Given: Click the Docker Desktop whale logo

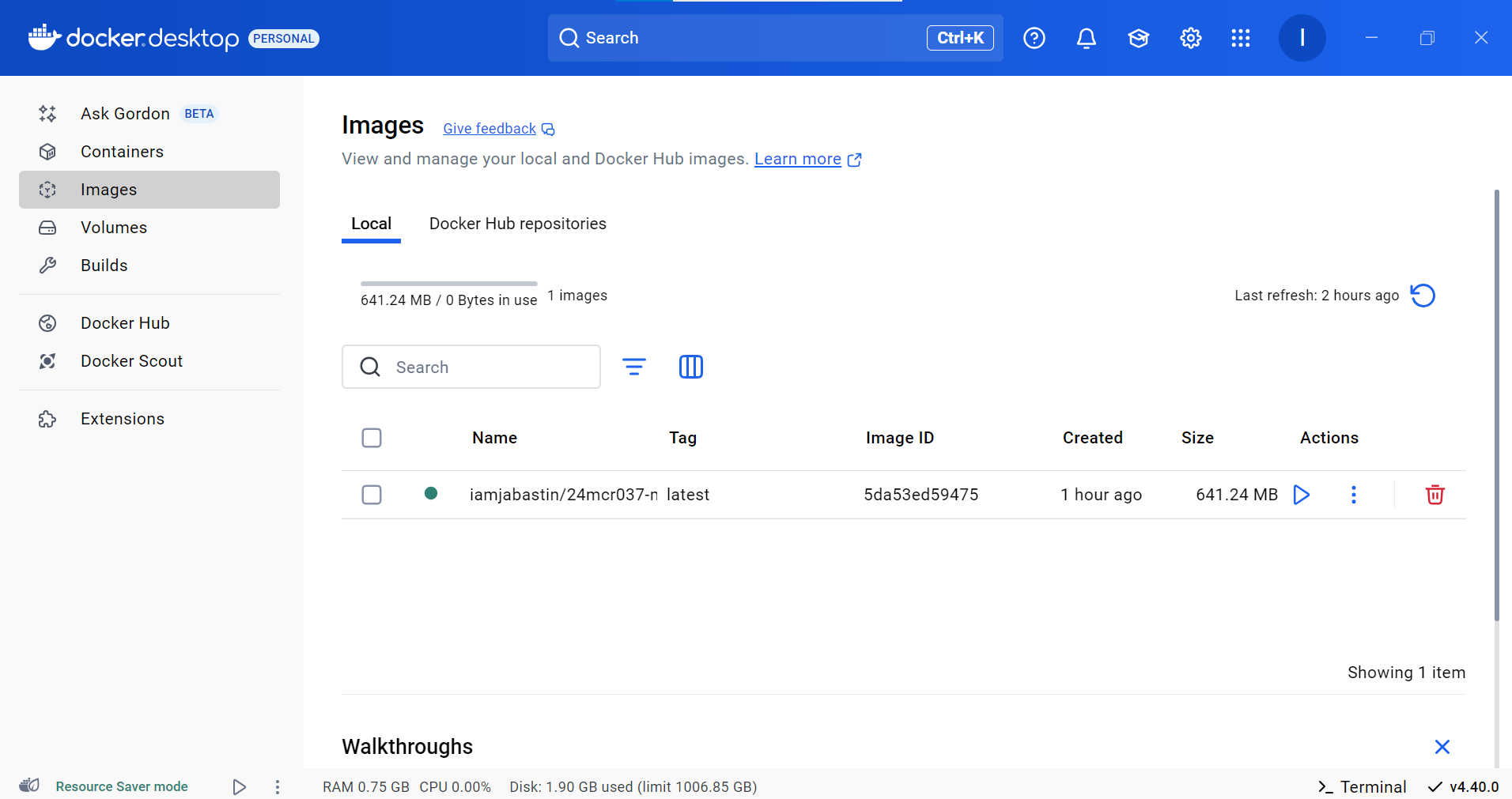Looking at the screenshot, I should [44, 37].
